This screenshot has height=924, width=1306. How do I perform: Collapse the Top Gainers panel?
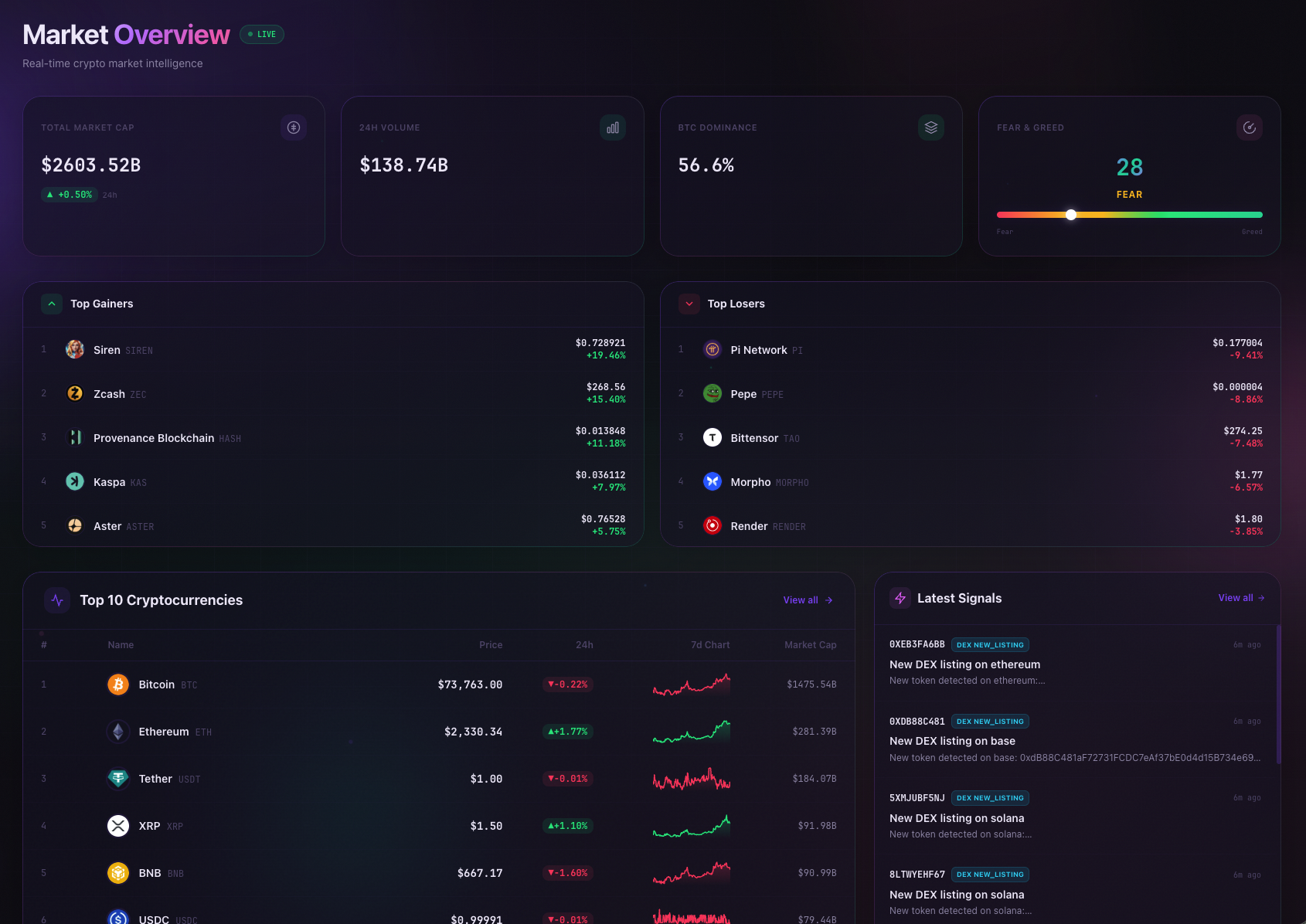tap(51, 304)
